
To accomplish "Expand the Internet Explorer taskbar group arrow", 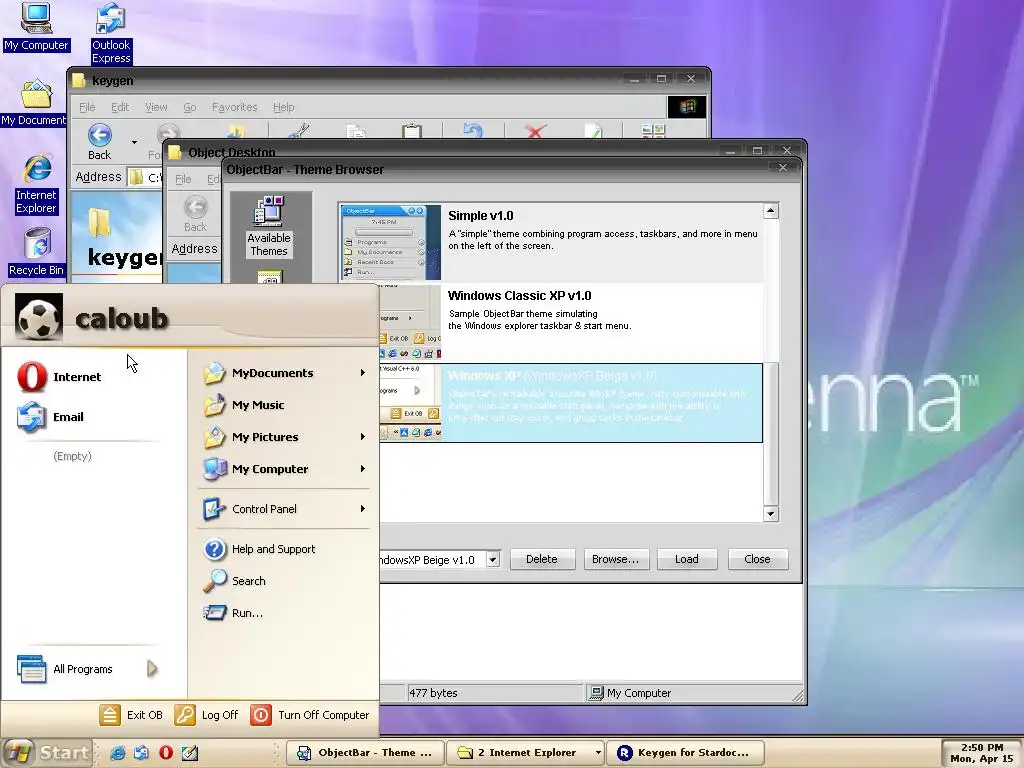I will (598, 752).
